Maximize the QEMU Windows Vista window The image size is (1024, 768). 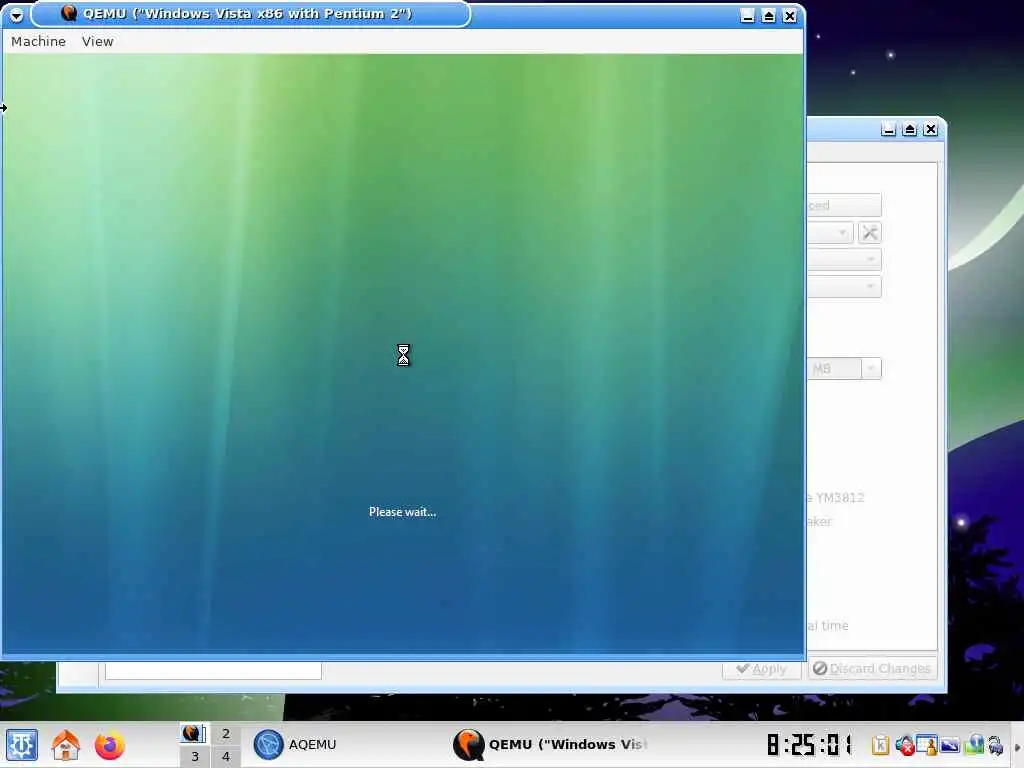point(769,16)
